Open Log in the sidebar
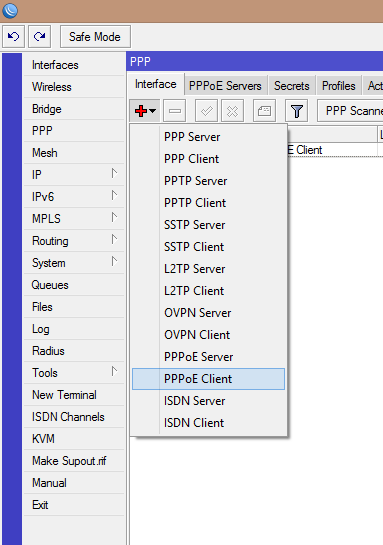 pyautogui.click(x=74, y=329)
